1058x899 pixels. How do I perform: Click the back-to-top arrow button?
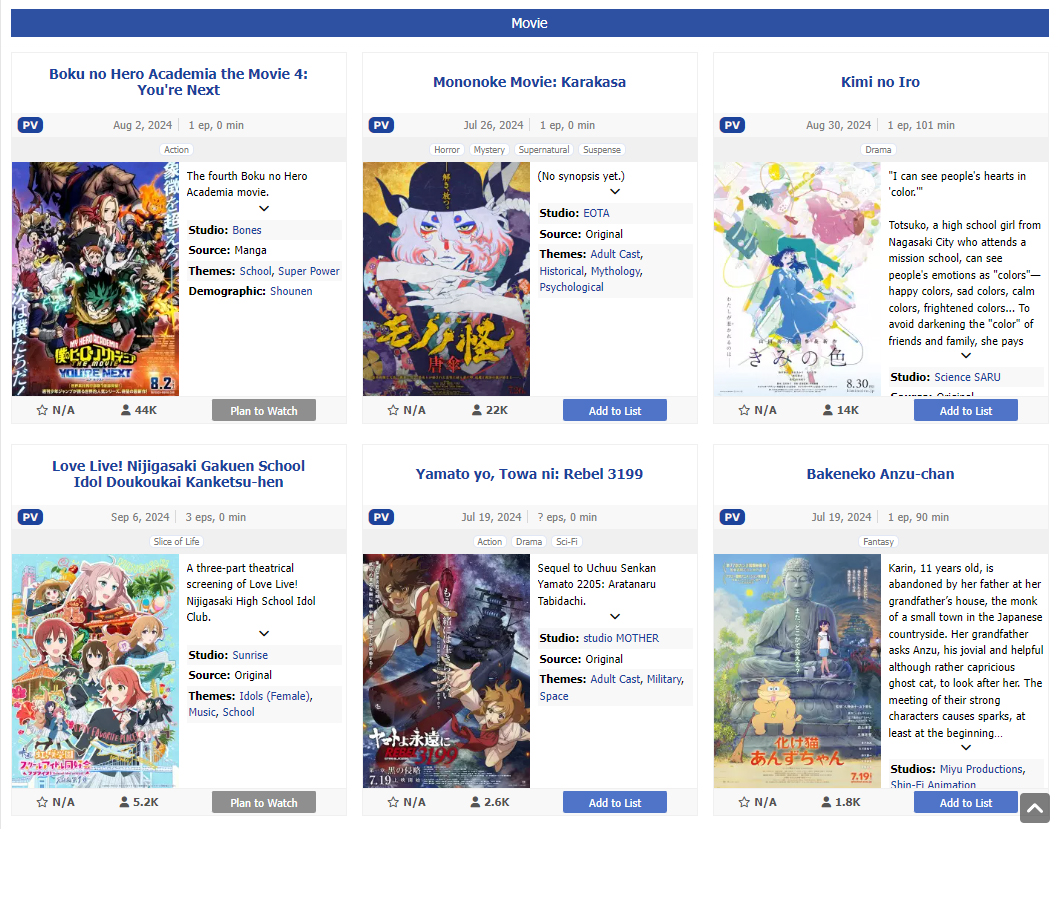point(1034,808)
